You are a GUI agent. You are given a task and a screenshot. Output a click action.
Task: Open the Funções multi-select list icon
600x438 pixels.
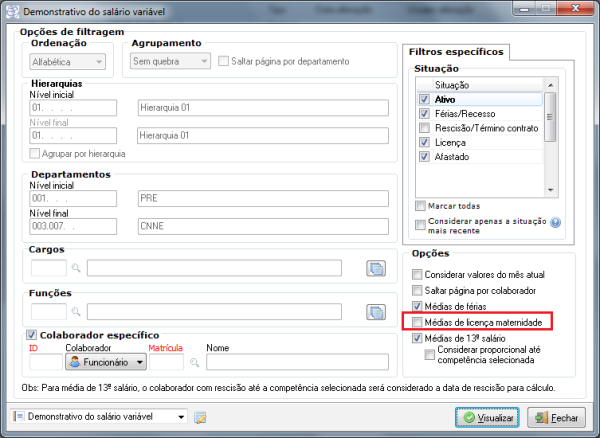(x=376, y=313)
